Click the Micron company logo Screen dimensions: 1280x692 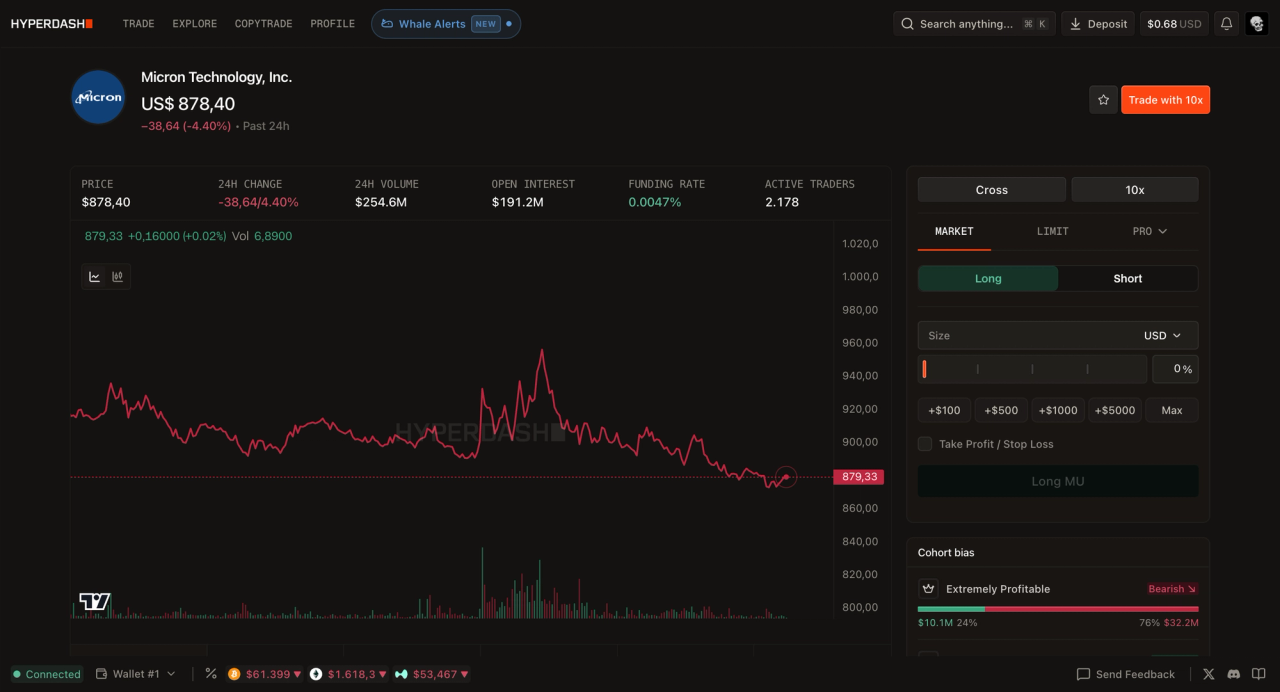(x=98, y=97)
